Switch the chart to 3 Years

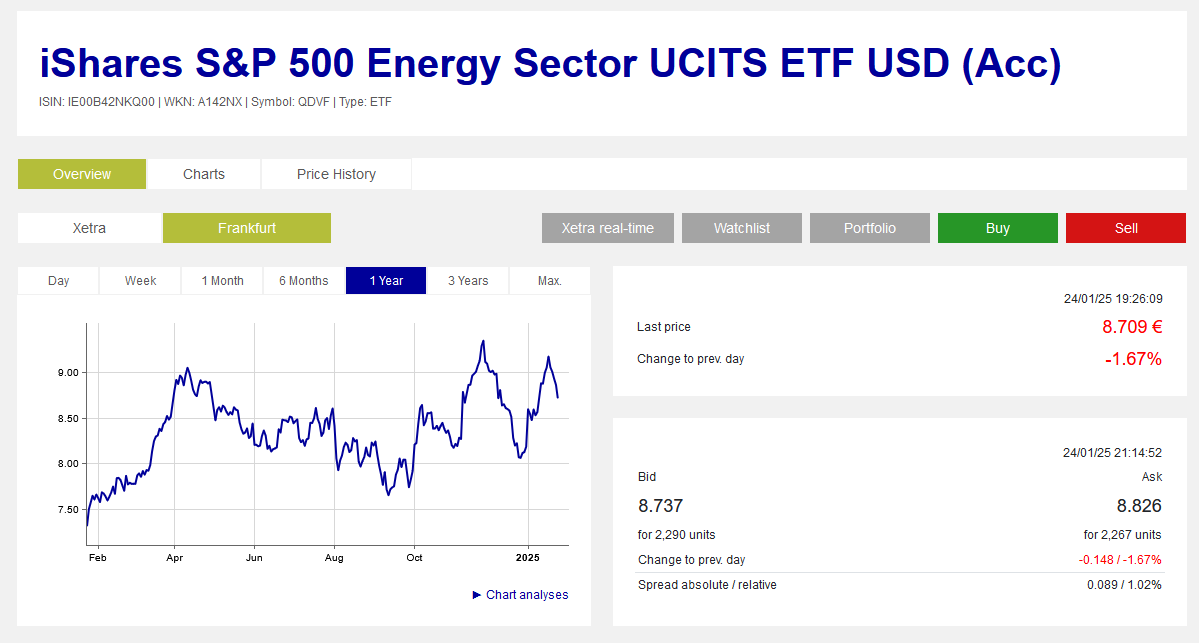[x=468, y=281]
